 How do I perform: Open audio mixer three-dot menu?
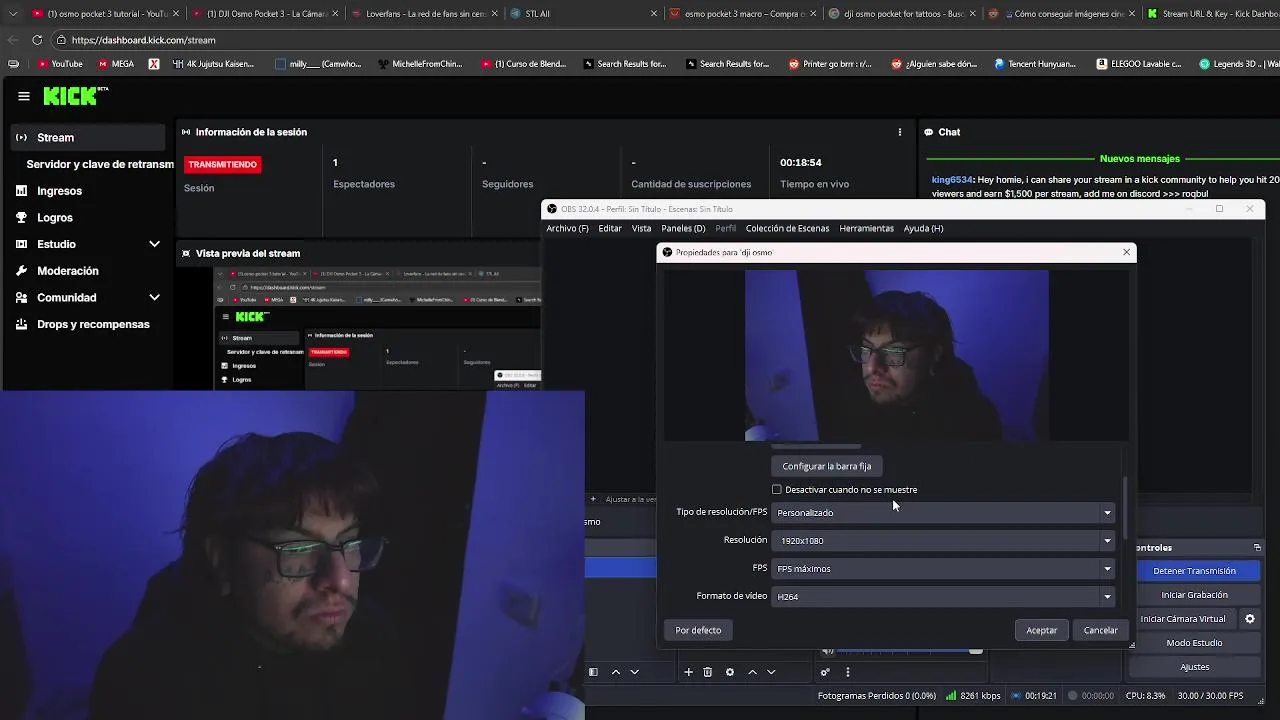coord(848,672)
